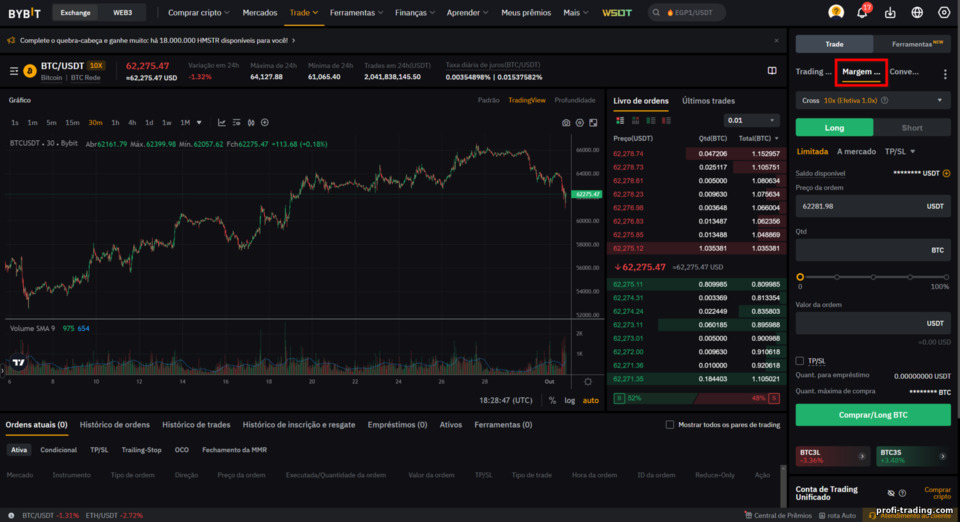Show only sell orders in order book

tap(666, 121)
